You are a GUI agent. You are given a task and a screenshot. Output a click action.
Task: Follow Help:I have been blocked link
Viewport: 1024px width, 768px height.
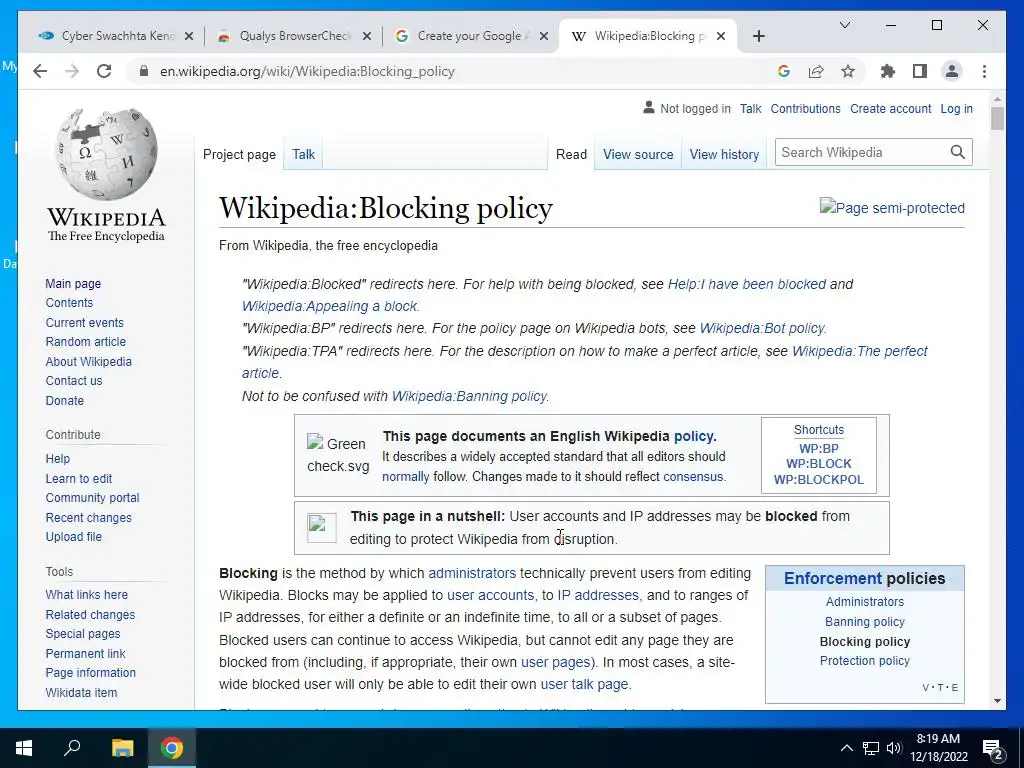point(746,284)
